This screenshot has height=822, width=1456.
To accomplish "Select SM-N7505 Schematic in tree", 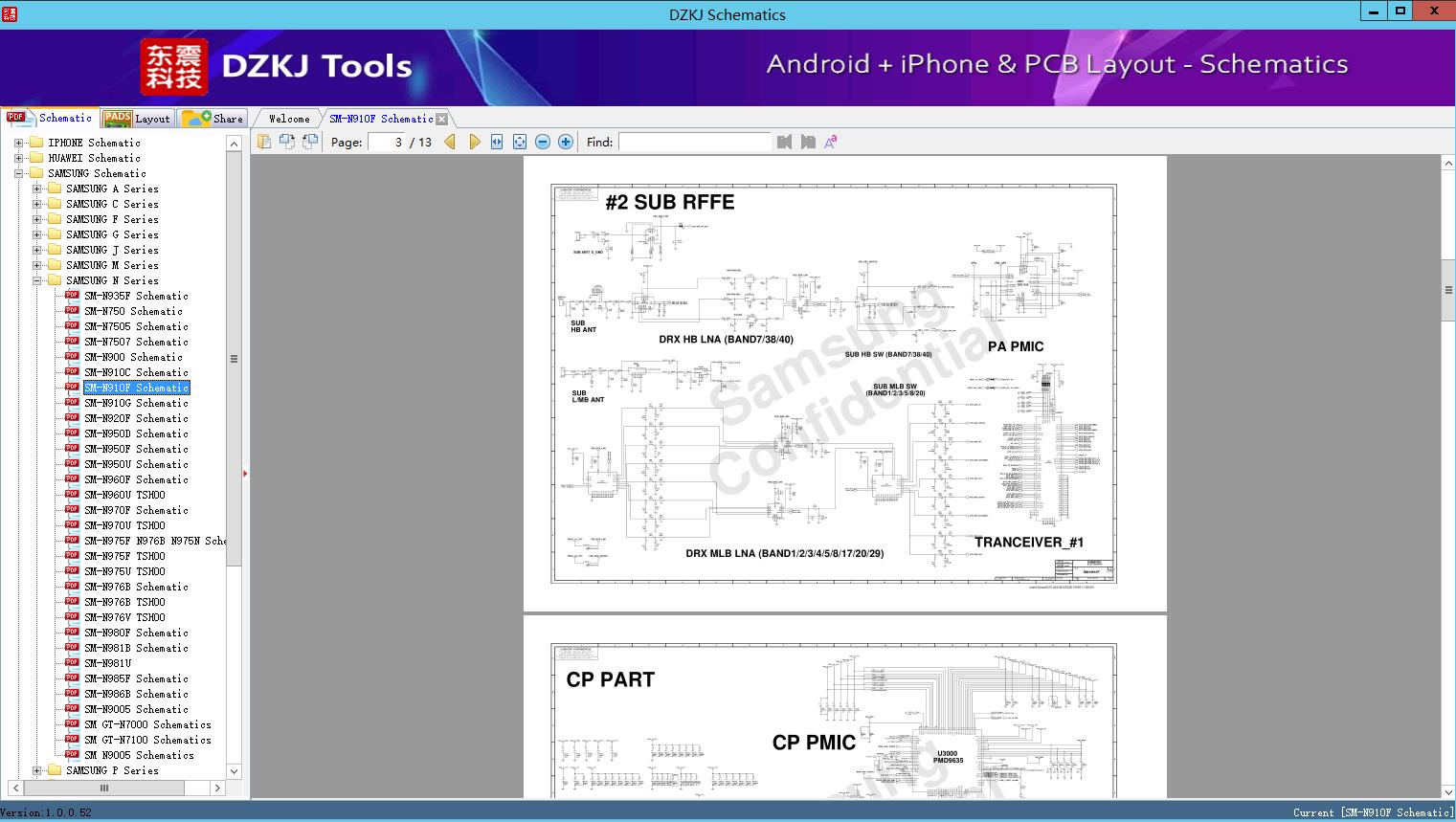I will pyautogui.click(x=136, y=326).
